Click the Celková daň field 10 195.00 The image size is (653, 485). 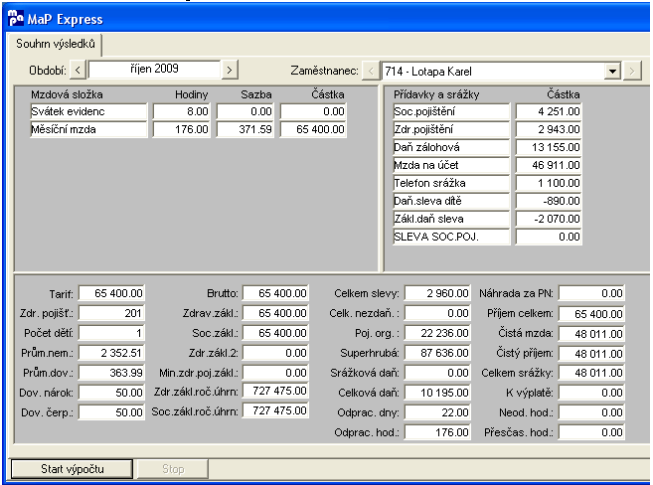pyautogui.click(x=437, y=393)
